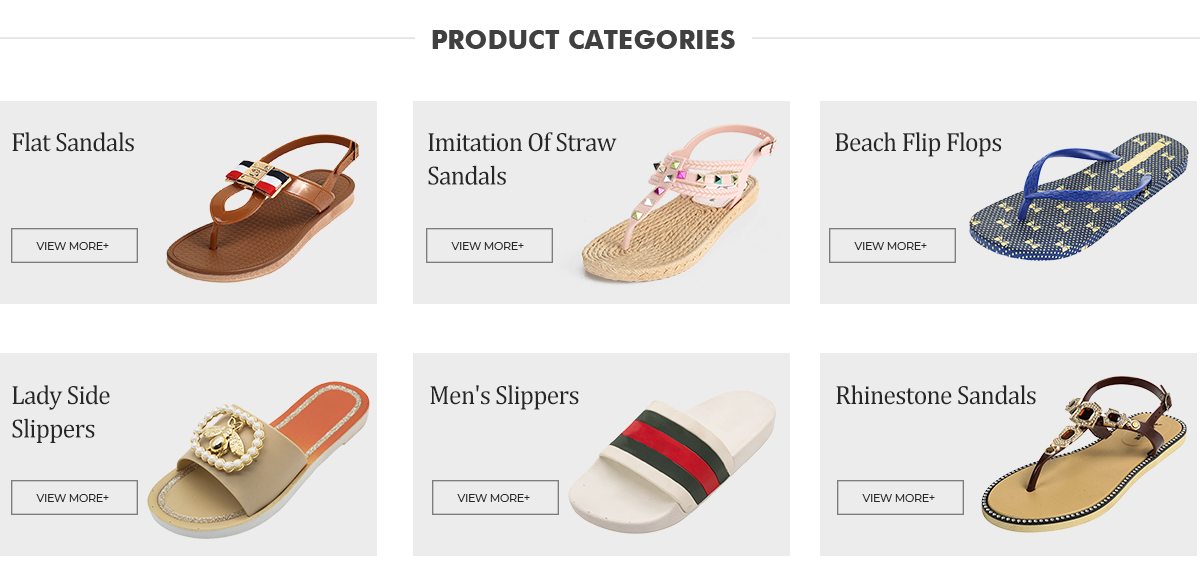Open the Rhinestone Sandals title link

[x=936, y=396]
